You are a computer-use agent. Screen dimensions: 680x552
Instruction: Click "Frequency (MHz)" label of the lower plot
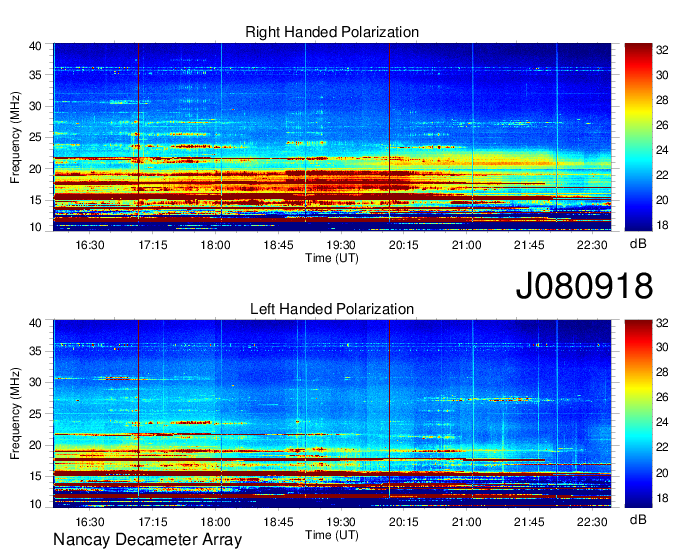(15, 414)
